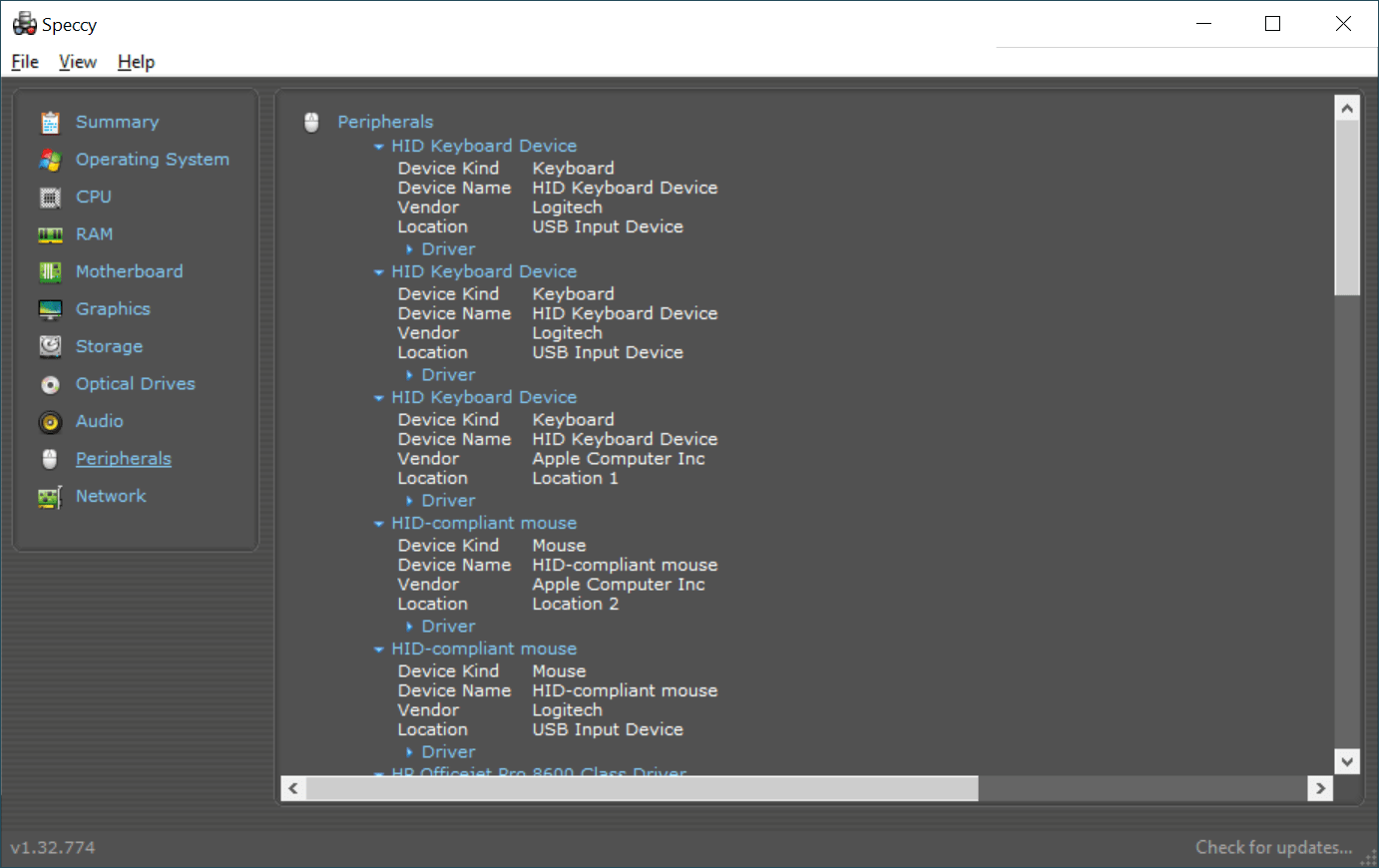Click 'USB Input Device' location of Logitech mouse

coord(608,729)
